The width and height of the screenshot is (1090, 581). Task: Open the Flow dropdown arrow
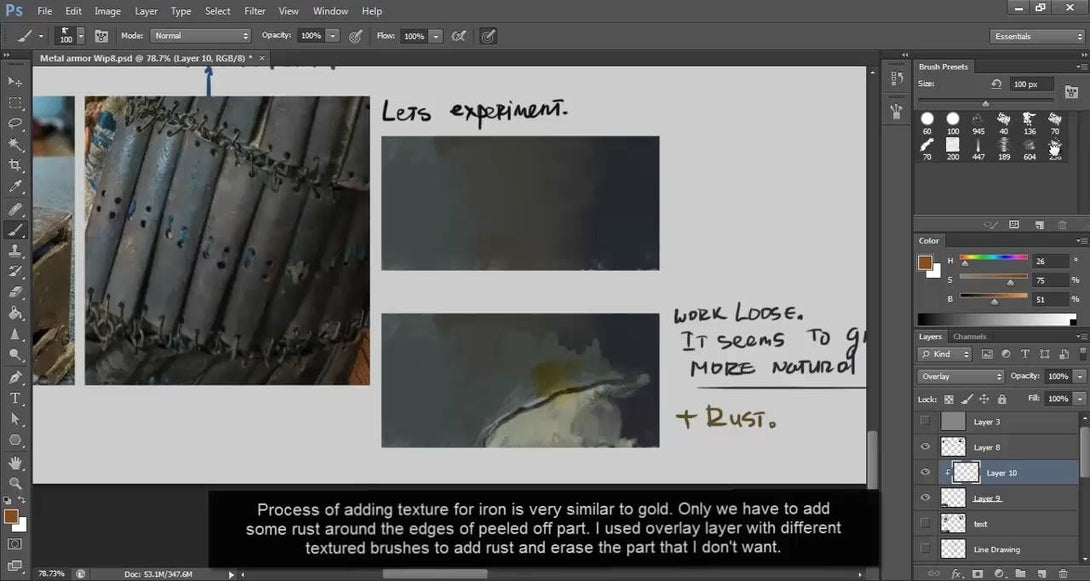point(435,36)
